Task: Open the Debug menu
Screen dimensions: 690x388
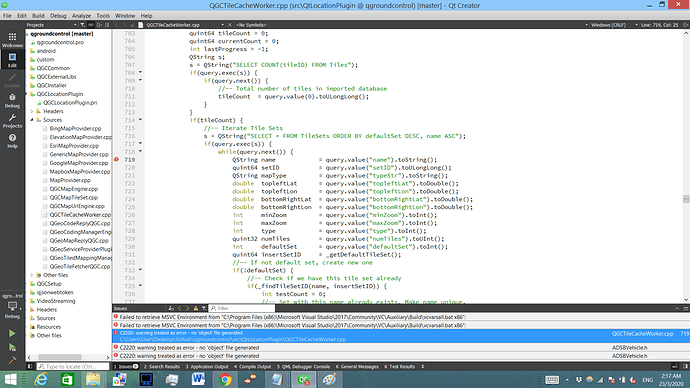Action: pyautogui.click(x=58, y=15)
